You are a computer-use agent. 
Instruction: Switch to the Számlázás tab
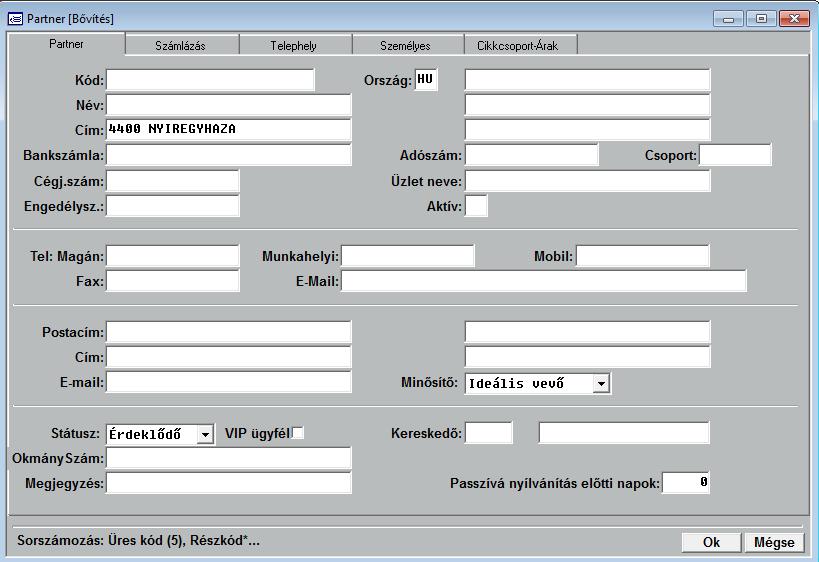(x=182, y=45)
